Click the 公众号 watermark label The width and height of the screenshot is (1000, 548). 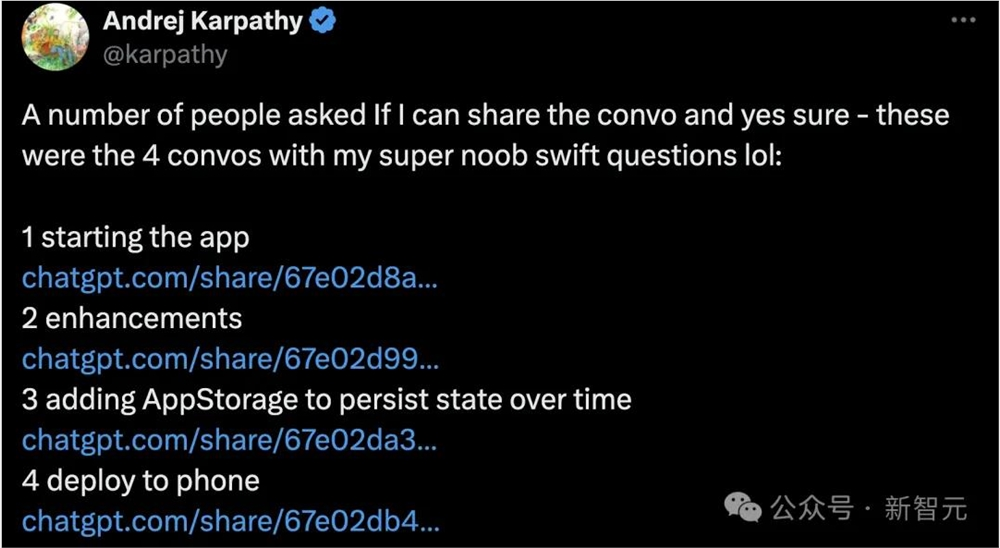814,509
